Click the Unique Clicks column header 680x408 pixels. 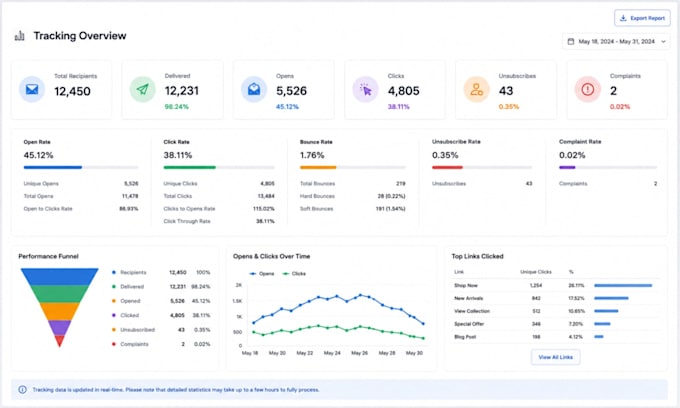[536, 272]
